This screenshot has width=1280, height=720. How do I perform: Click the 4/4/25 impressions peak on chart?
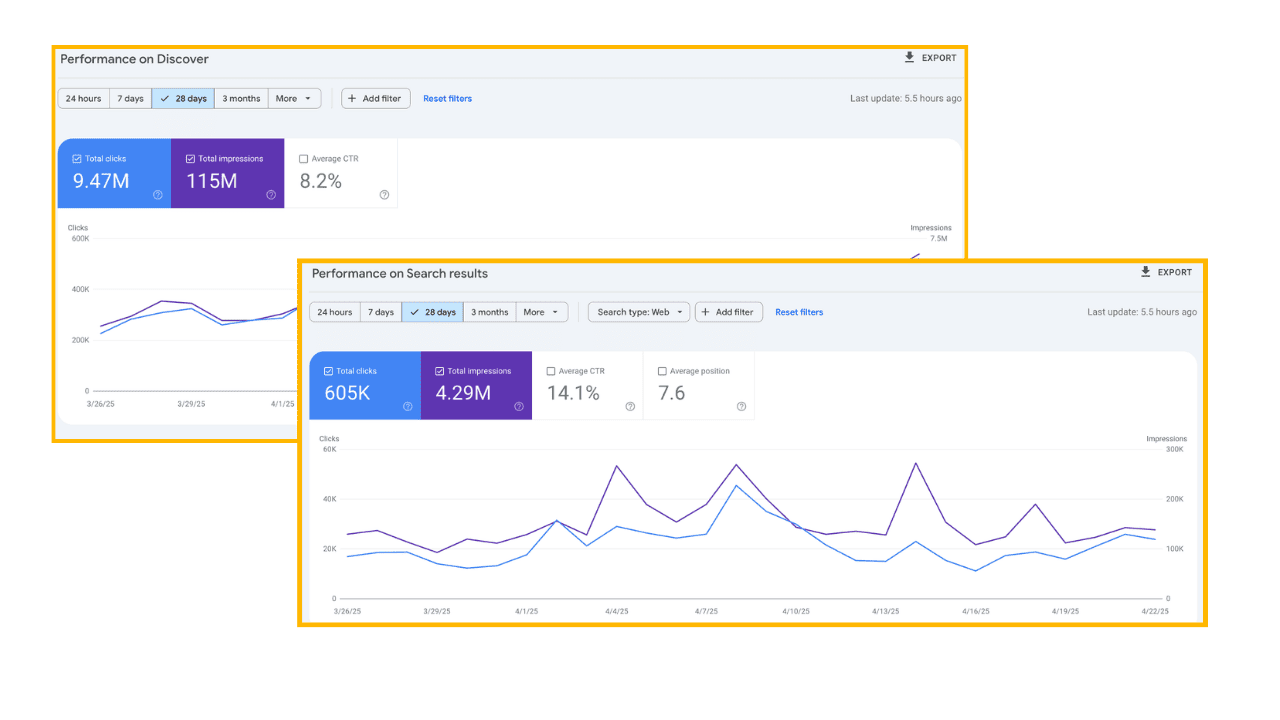pos(617,466)
